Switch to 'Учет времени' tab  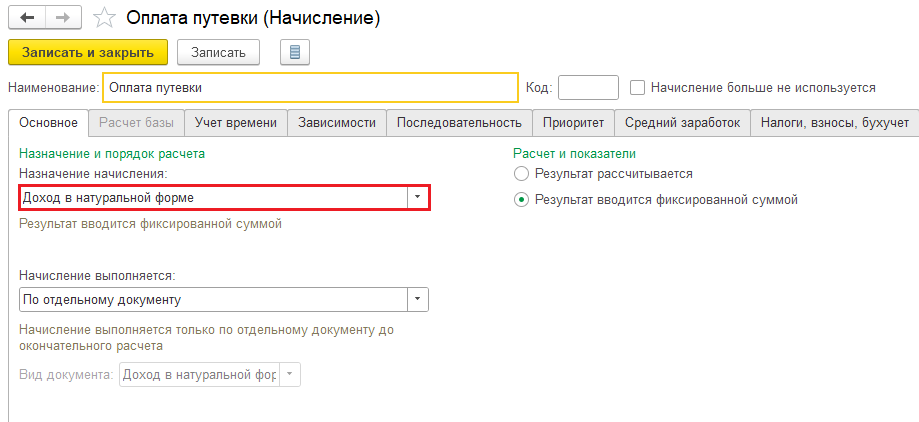[236, 123]
